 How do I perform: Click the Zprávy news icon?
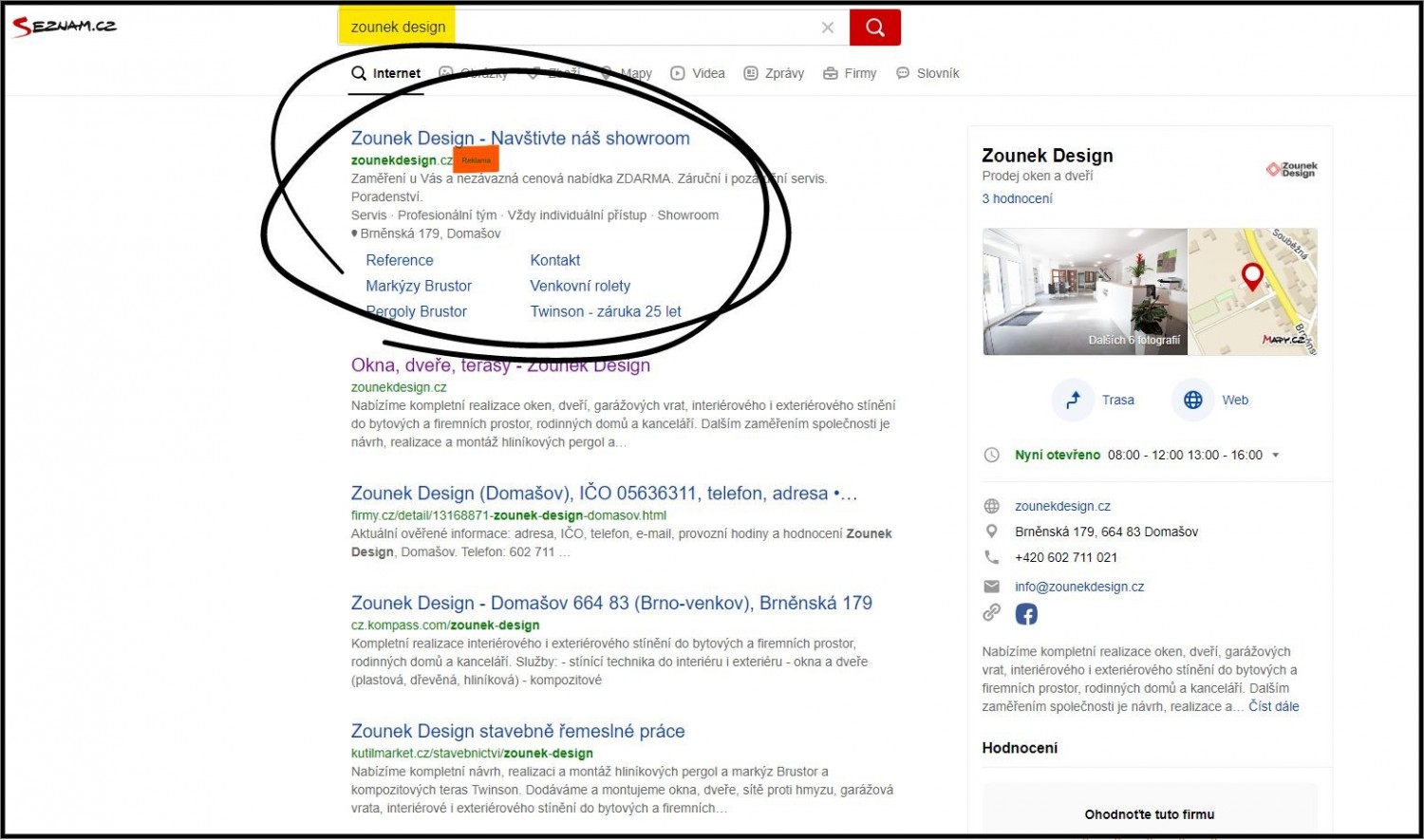click(751, 73)
